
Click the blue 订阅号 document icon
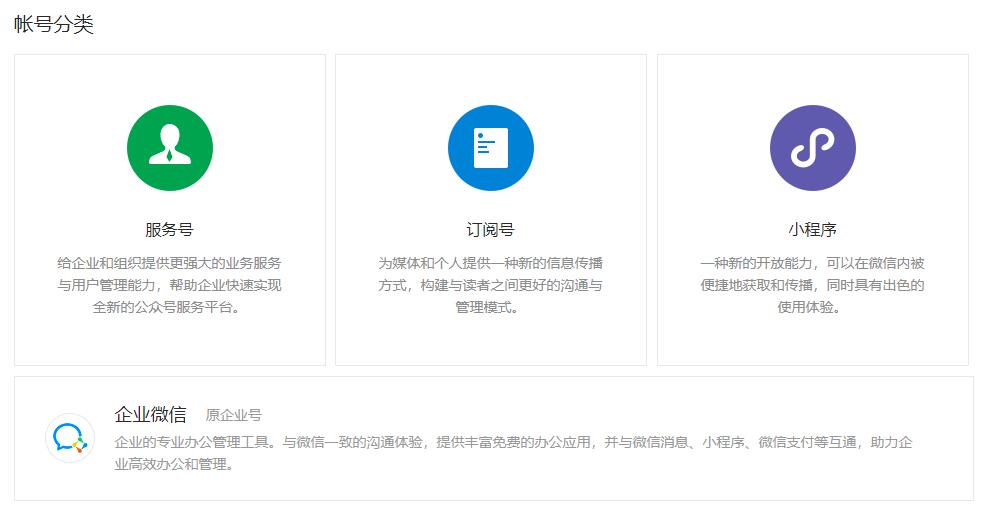(x=491, y=148)
